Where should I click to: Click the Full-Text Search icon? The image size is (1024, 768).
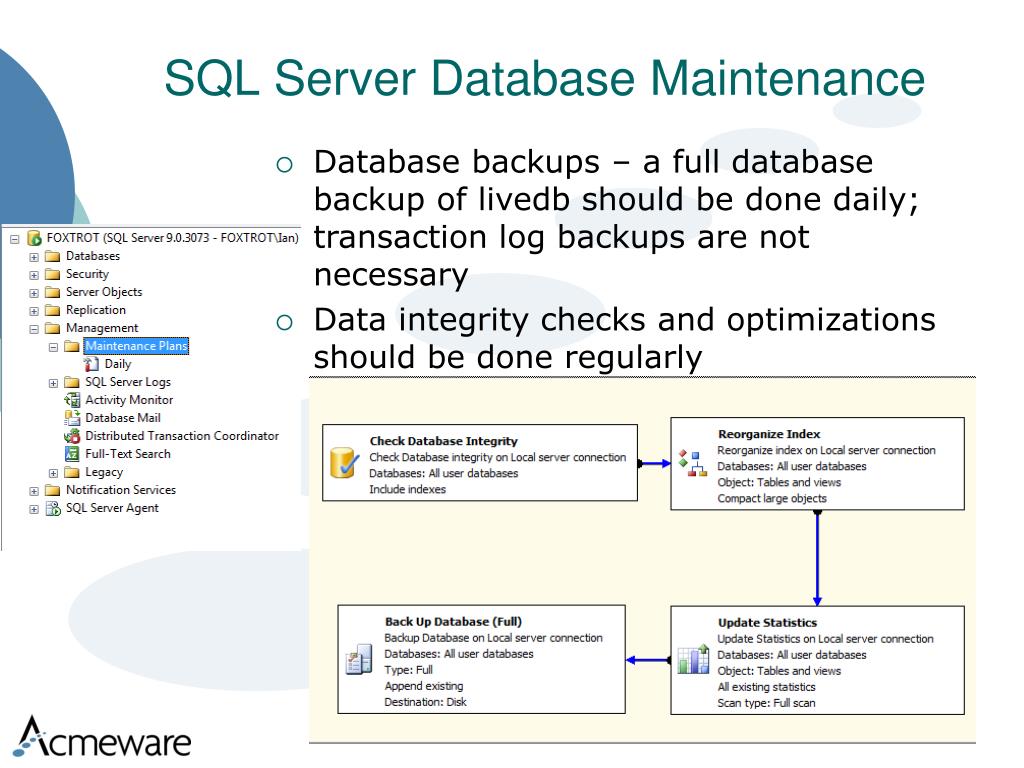pyautogui.click(x=72, y=454)
